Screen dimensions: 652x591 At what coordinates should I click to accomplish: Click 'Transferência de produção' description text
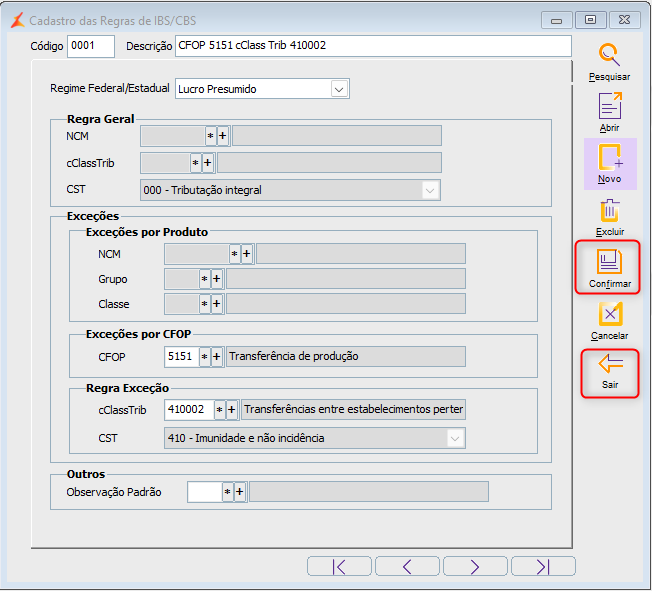tap(294, 356)
